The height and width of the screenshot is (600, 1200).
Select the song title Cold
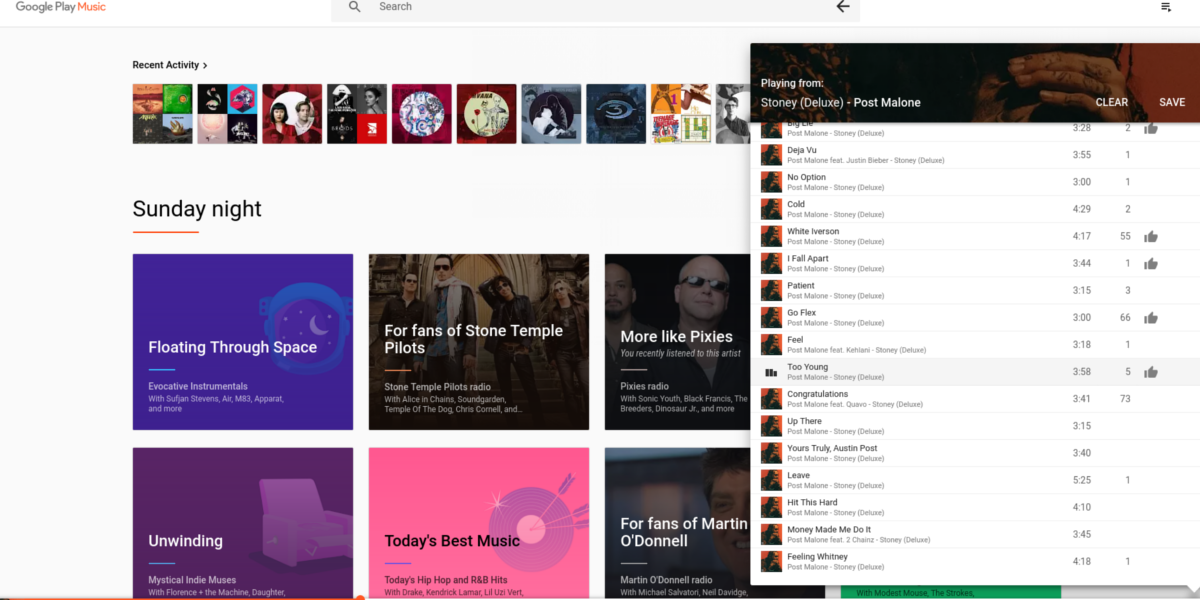(796, 204)
